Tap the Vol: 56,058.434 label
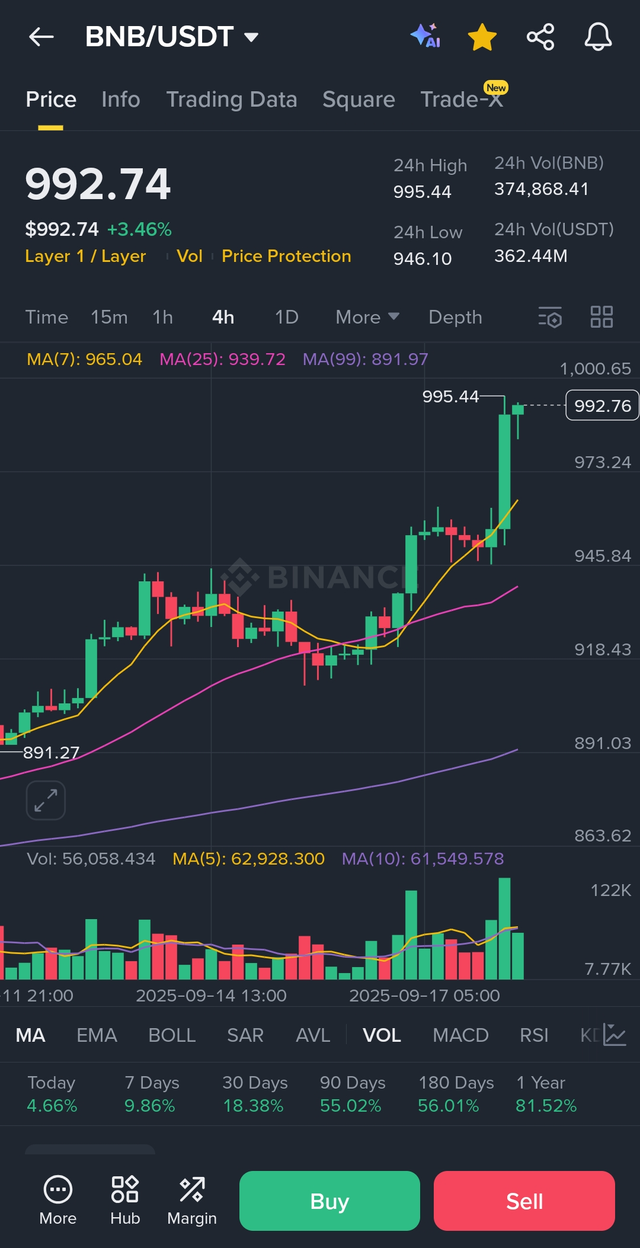This screenshot has width=640, height=1248. (91, 859)
